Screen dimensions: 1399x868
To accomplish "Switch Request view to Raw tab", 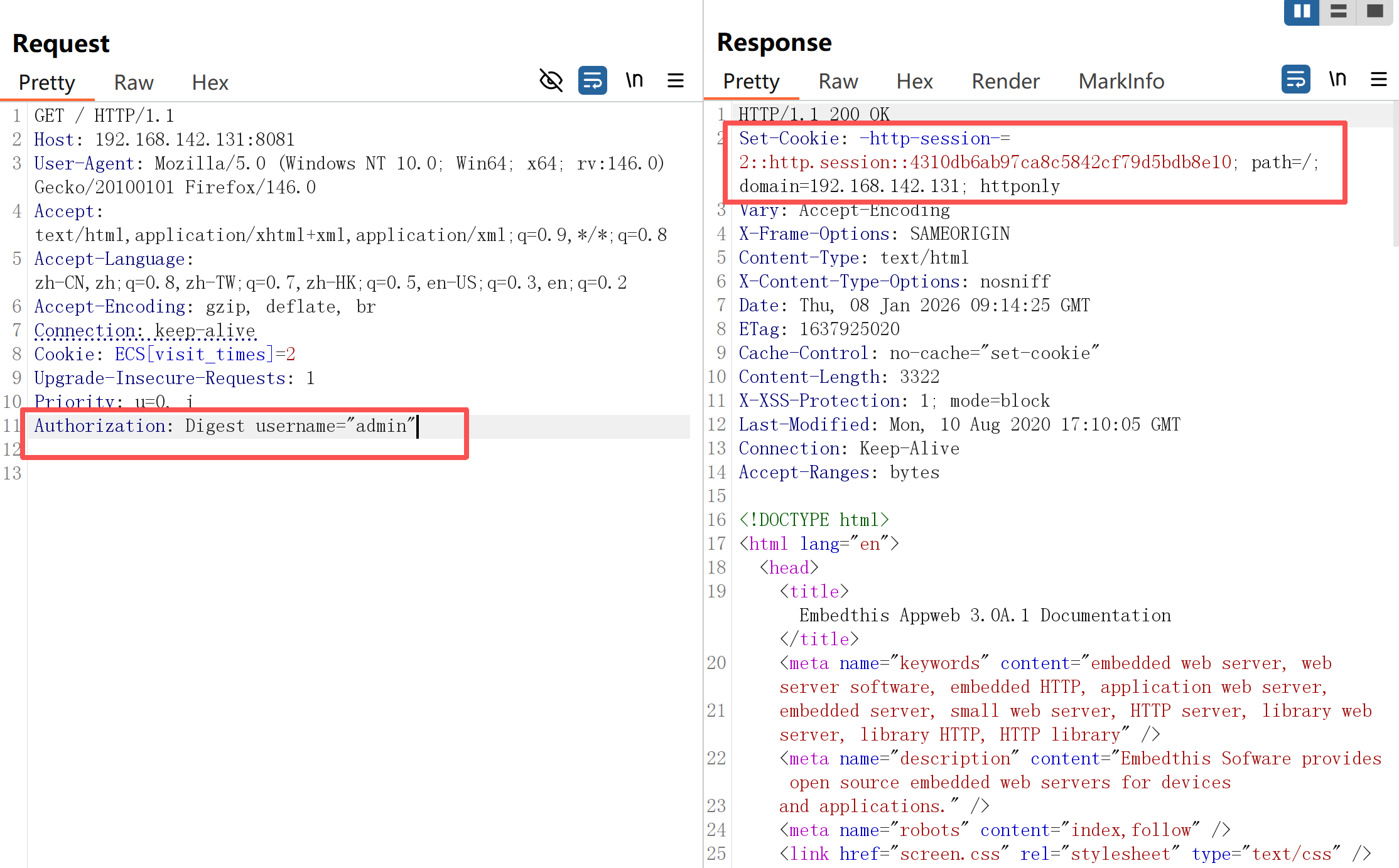I will 134,82.
